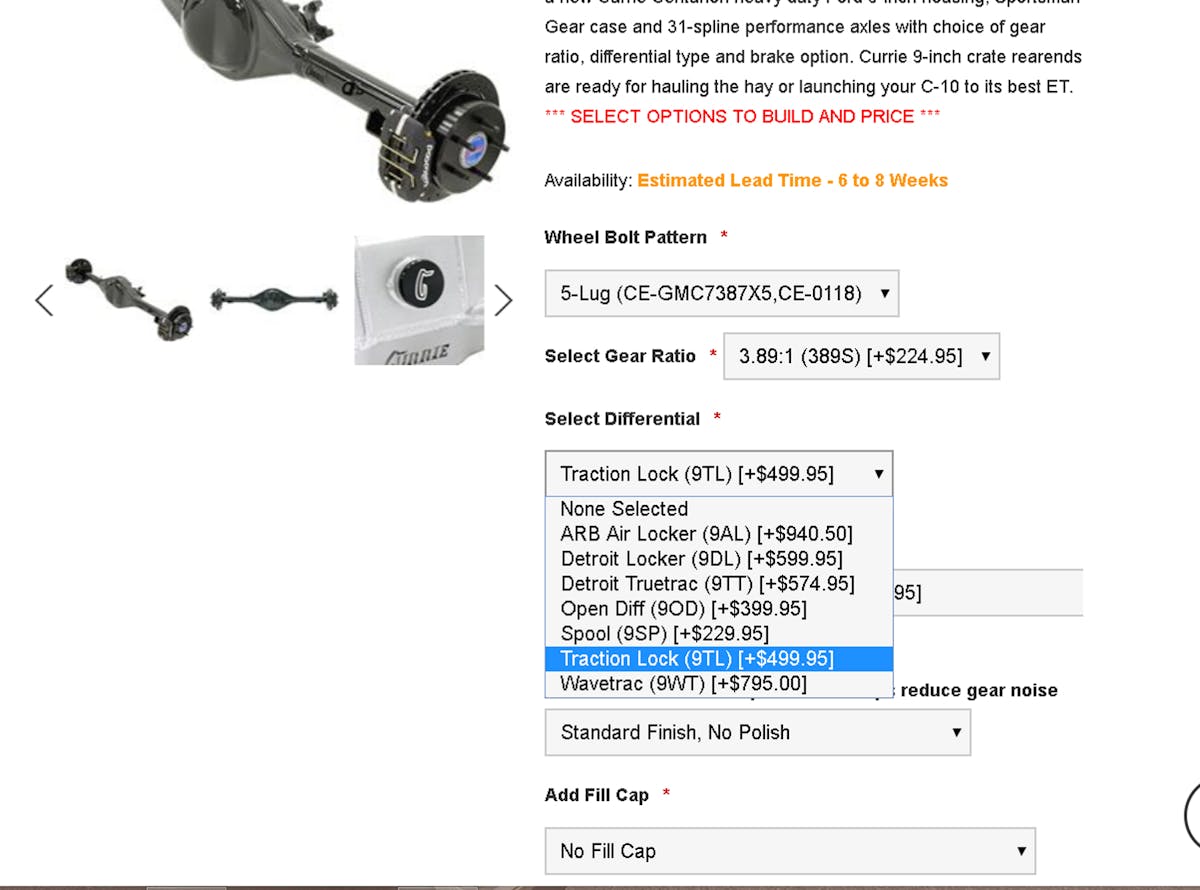Show next product image with right arrow
Screen dimensions: 1200x890
click(503, 300)
